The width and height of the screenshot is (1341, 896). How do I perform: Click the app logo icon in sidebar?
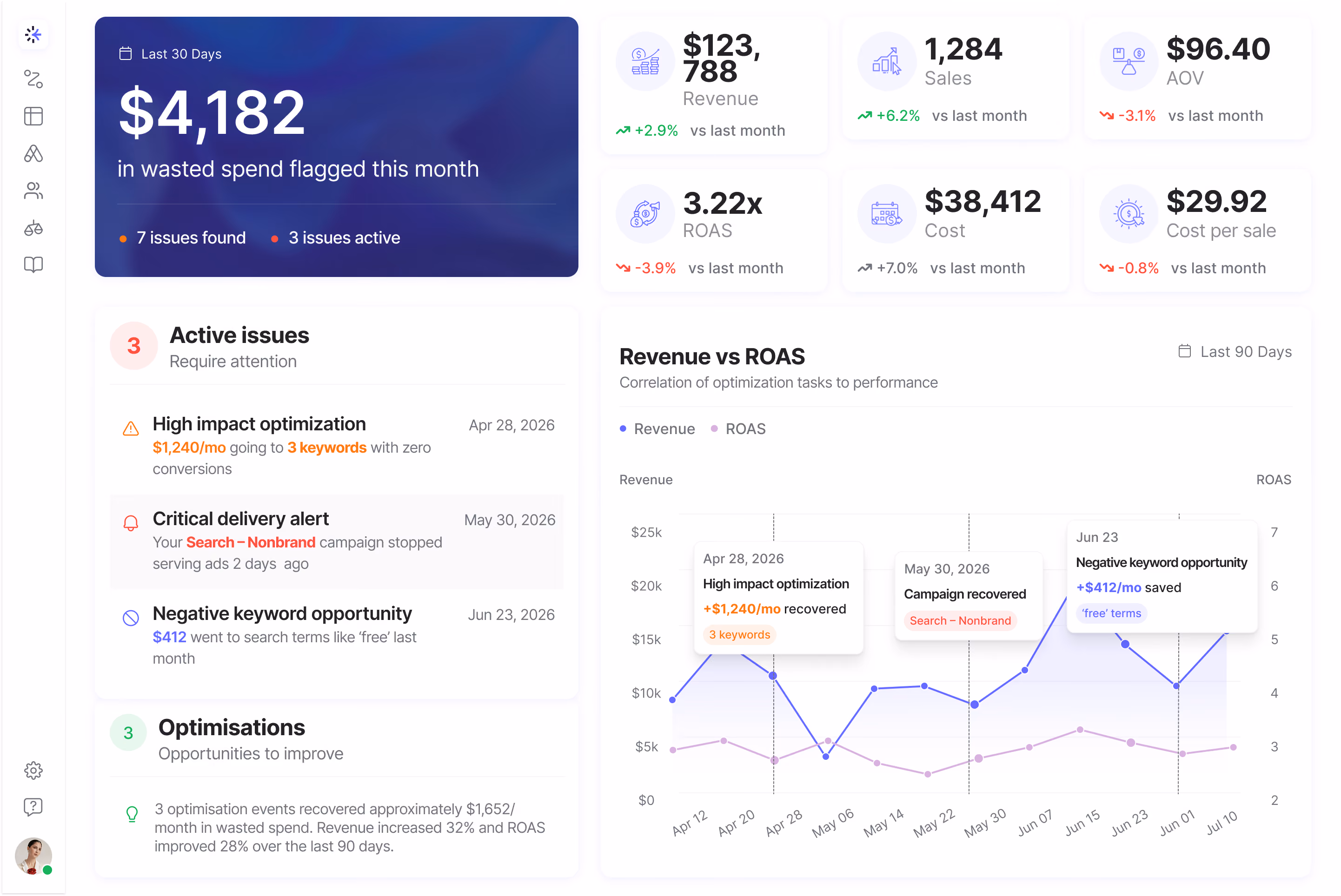coord(33,35)
